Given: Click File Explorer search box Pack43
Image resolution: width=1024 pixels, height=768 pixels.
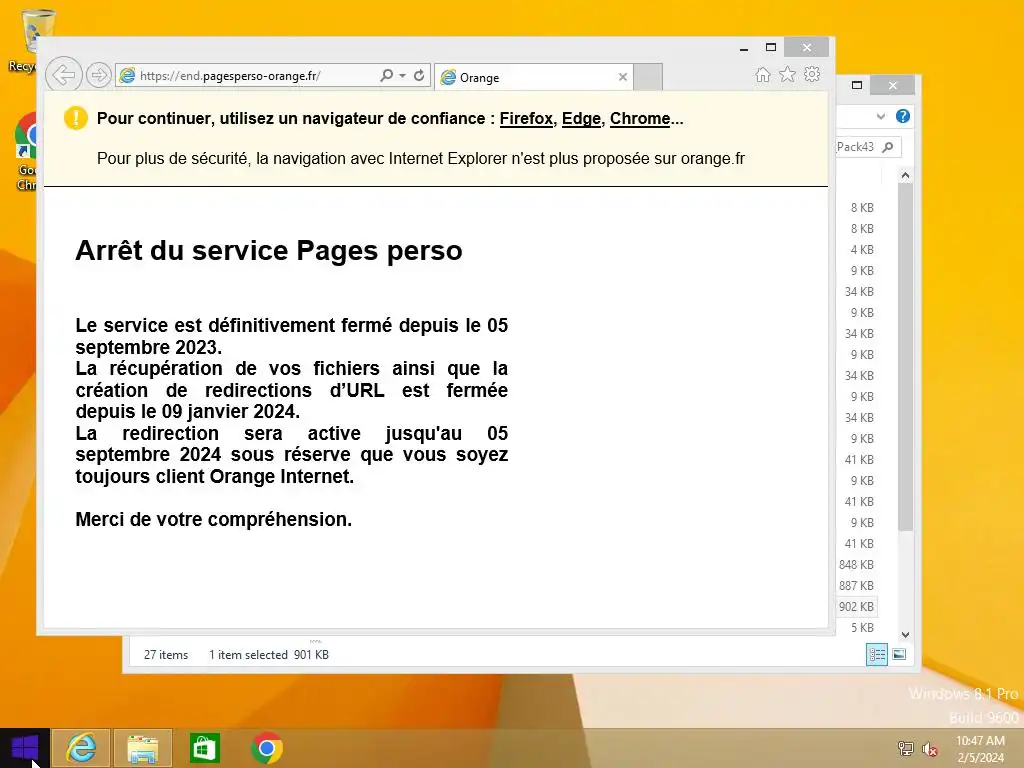Looking at the screenshot, I should (x=868, y=147).
